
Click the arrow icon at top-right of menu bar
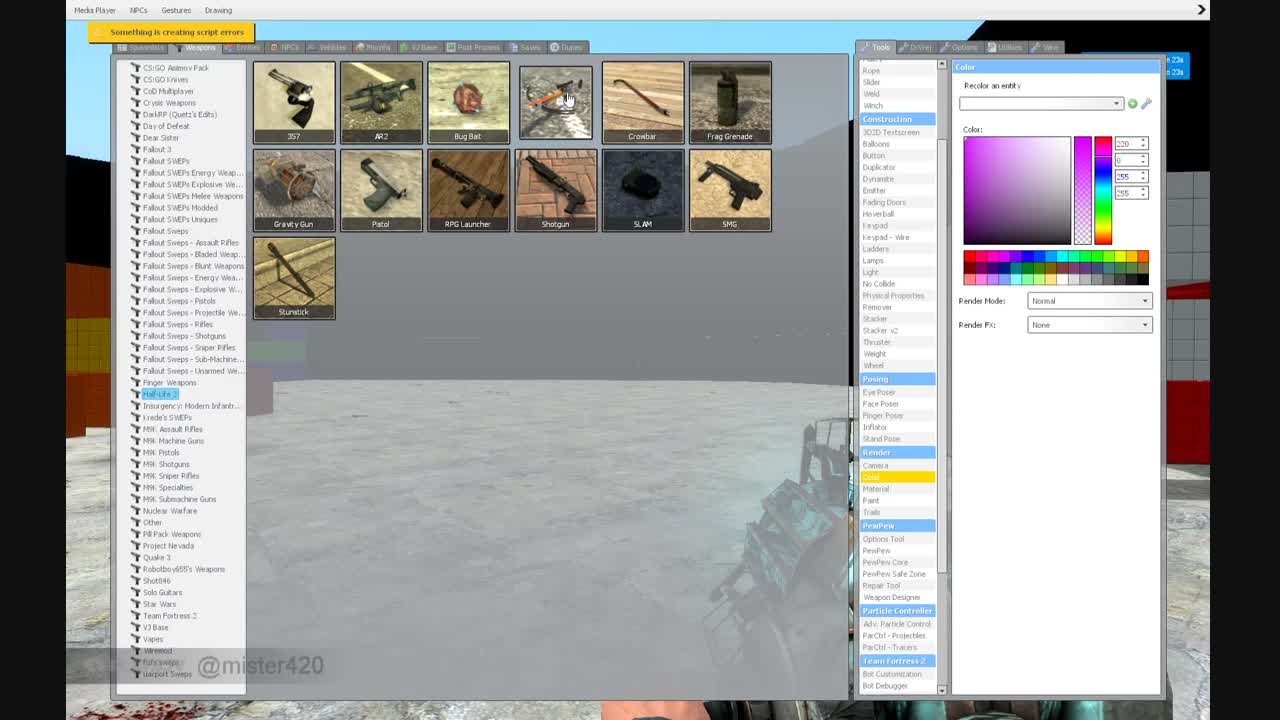(x=1202, y=10)
